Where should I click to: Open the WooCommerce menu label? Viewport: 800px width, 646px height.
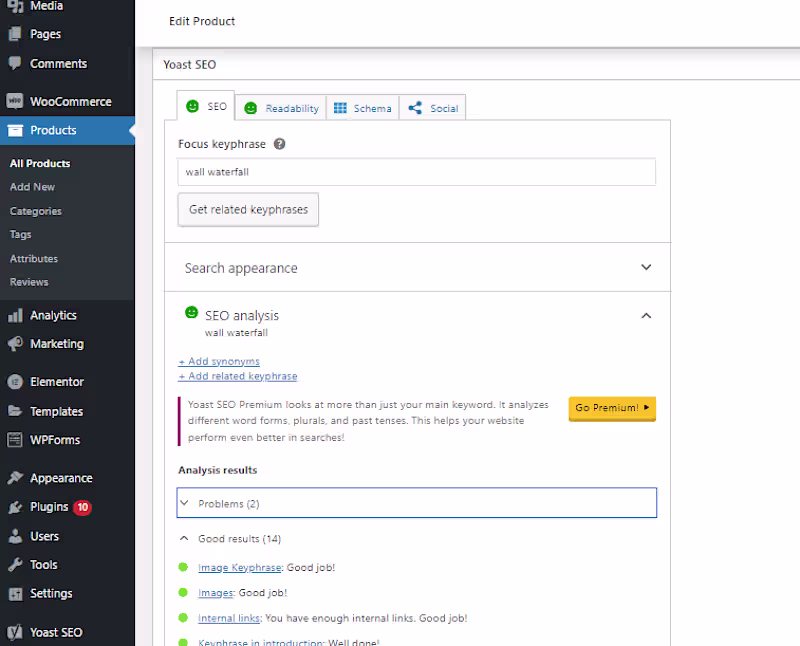pyautogui.click(x=71, y=102)
